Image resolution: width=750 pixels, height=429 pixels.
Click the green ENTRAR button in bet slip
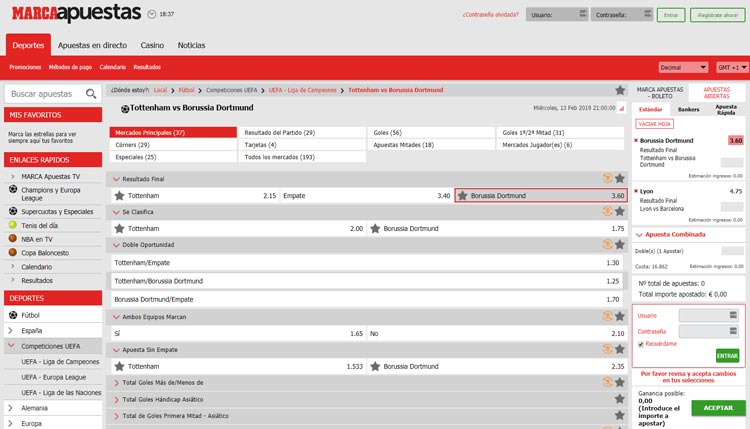click(x=727, y=356)
